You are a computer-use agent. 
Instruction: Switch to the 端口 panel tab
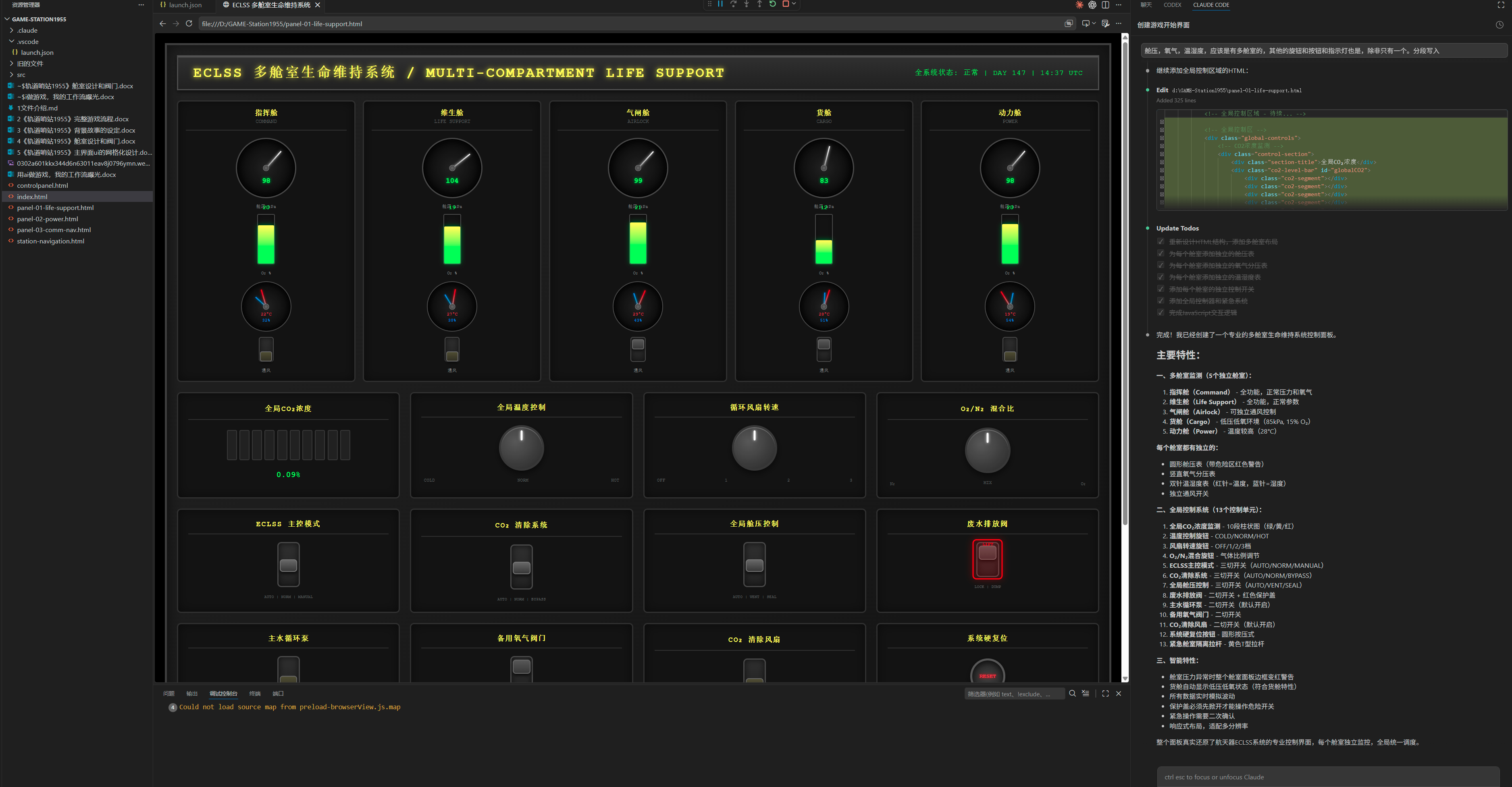point(278,694)
